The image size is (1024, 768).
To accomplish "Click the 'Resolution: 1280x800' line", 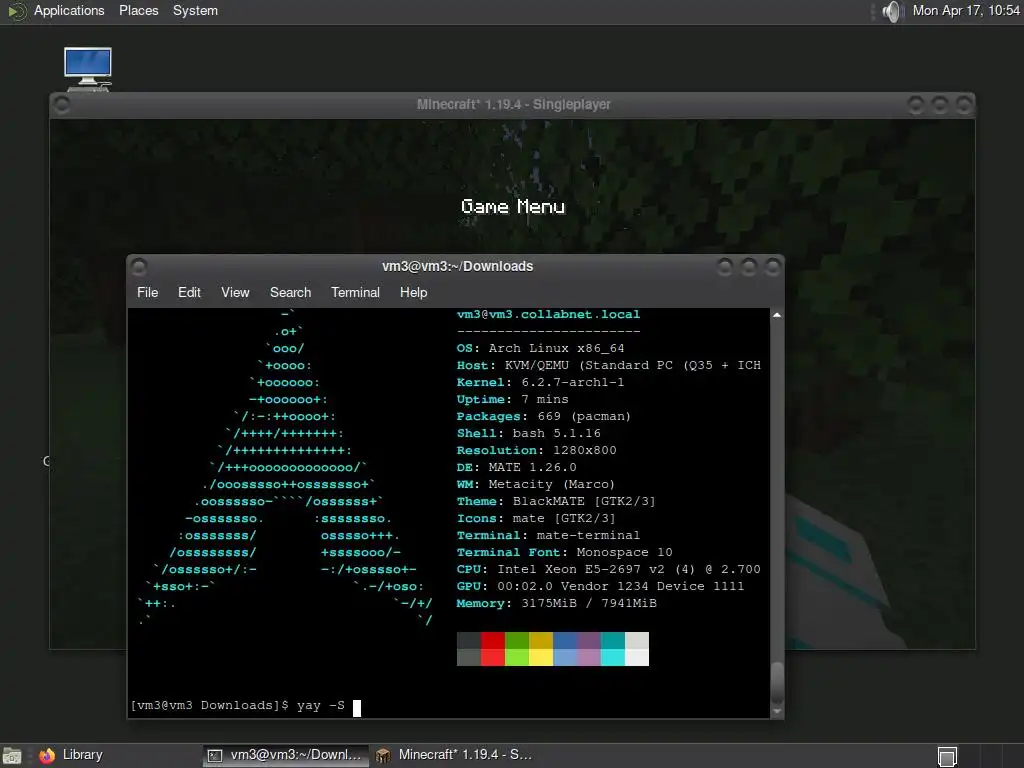I will [536, 451].
